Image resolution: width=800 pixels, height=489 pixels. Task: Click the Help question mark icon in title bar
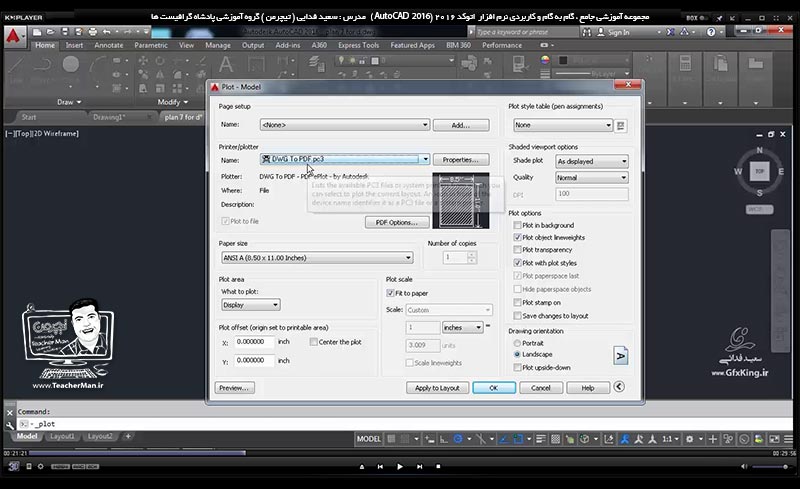coord(711,32)
